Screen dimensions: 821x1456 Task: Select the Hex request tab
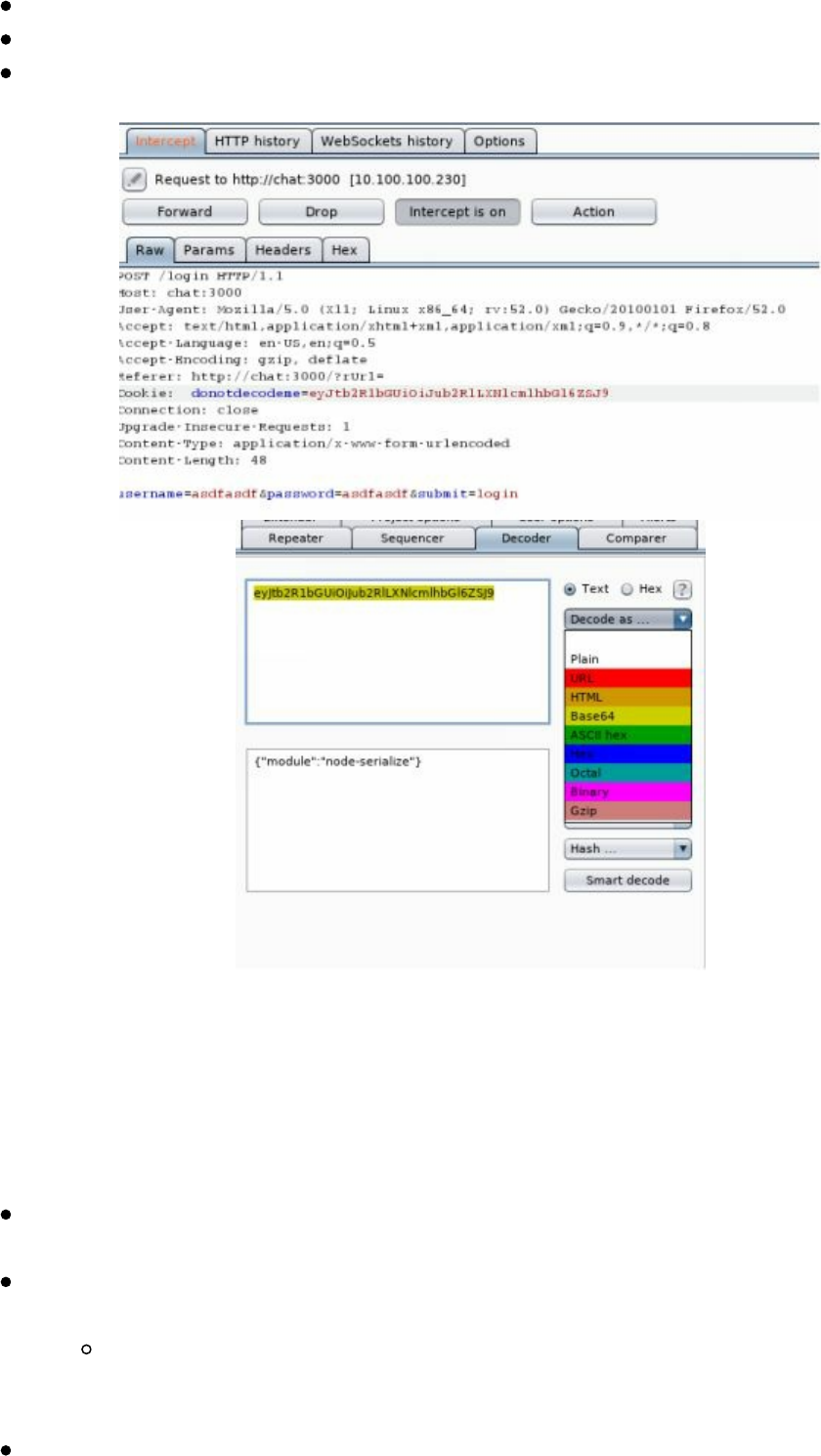coord(344,250)
